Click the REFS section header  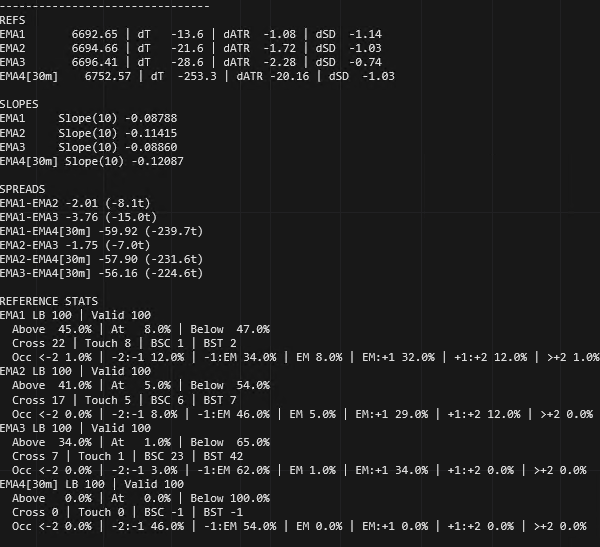[x=14, y=19]
